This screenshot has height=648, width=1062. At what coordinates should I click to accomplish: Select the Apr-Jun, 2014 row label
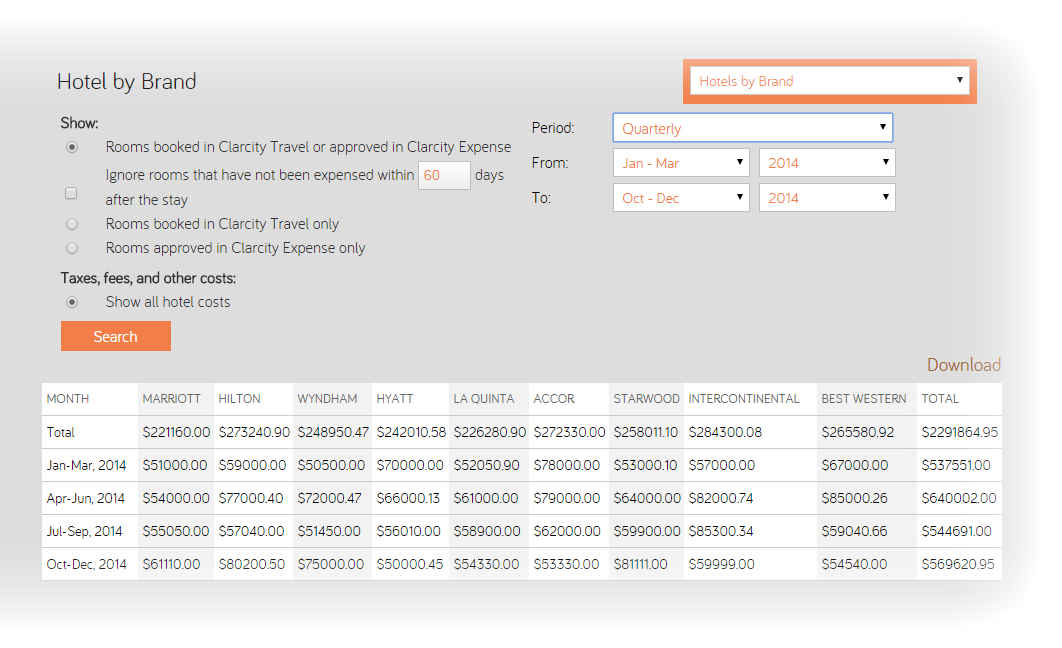coord(86,498)
